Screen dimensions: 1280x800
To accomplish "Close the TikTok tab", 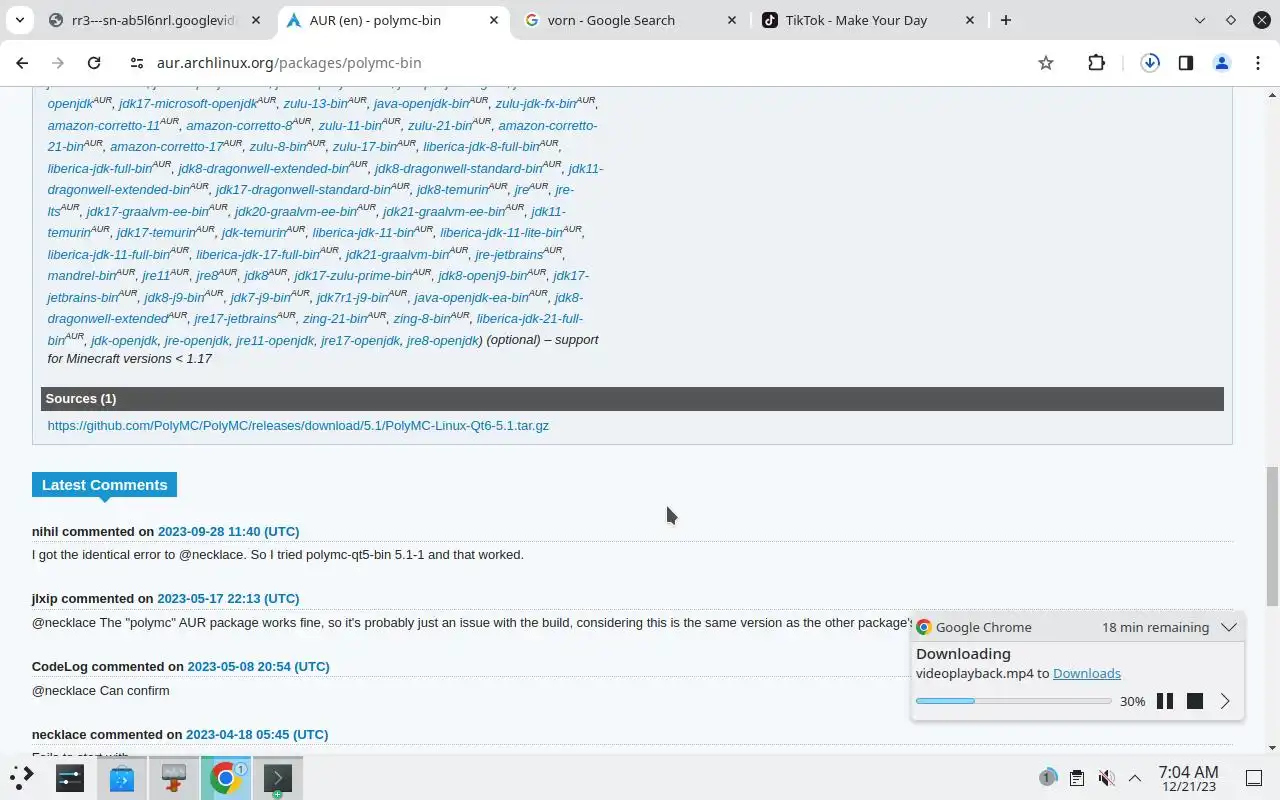I will (x=969, y=20).
